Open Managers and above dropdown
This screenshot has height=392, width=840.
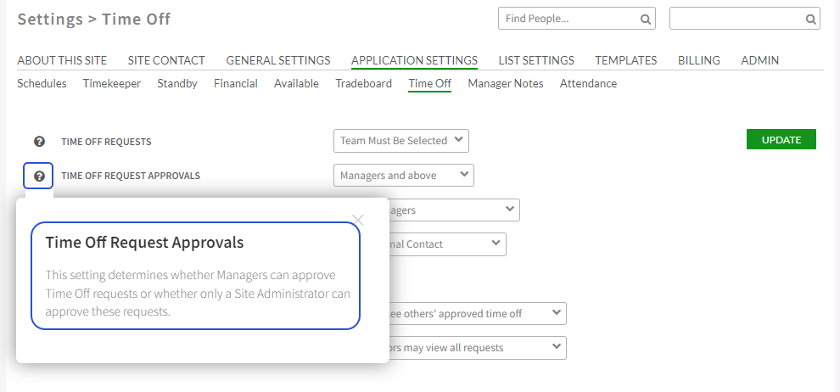click(403, 175)
